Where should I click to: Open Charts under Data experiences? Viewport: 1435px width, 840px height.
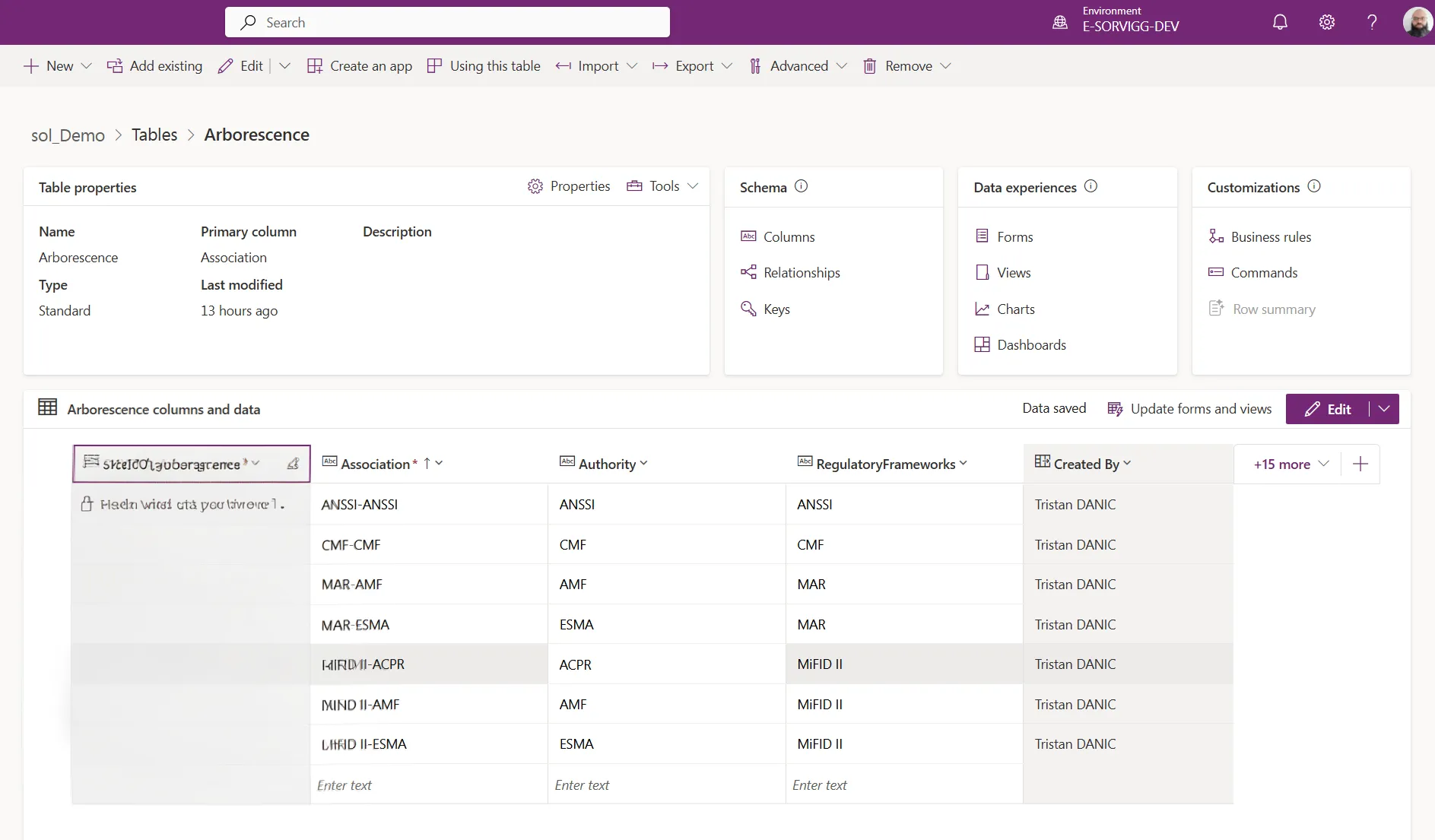pos(1005,309)
